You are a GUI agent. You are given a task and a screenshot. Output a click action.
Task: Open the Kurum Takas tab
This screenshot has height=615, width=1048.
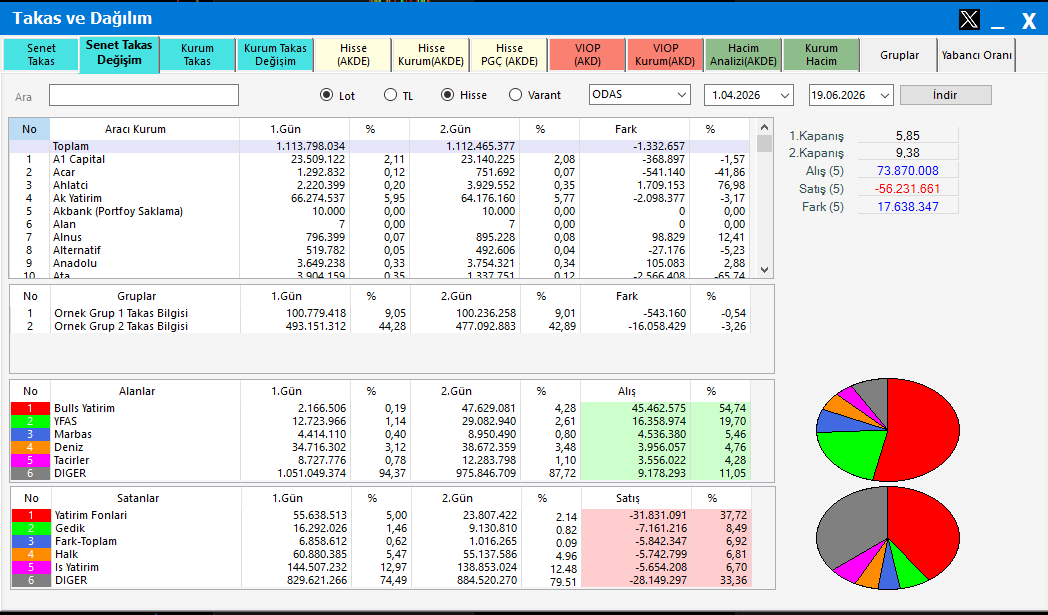tap(197, 54)
